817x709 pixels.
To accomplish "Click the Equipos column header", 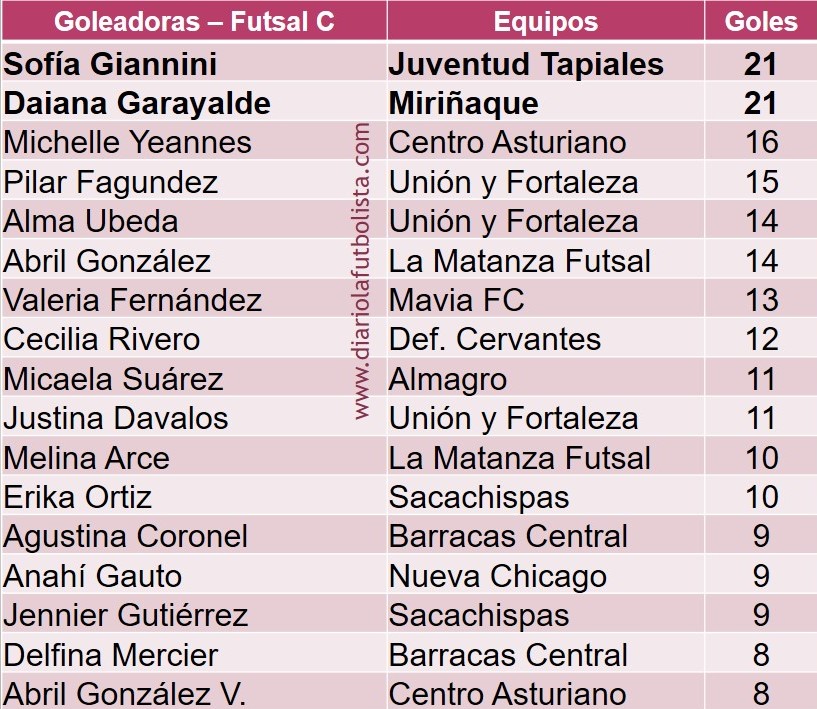I will [x=546, y=21].
